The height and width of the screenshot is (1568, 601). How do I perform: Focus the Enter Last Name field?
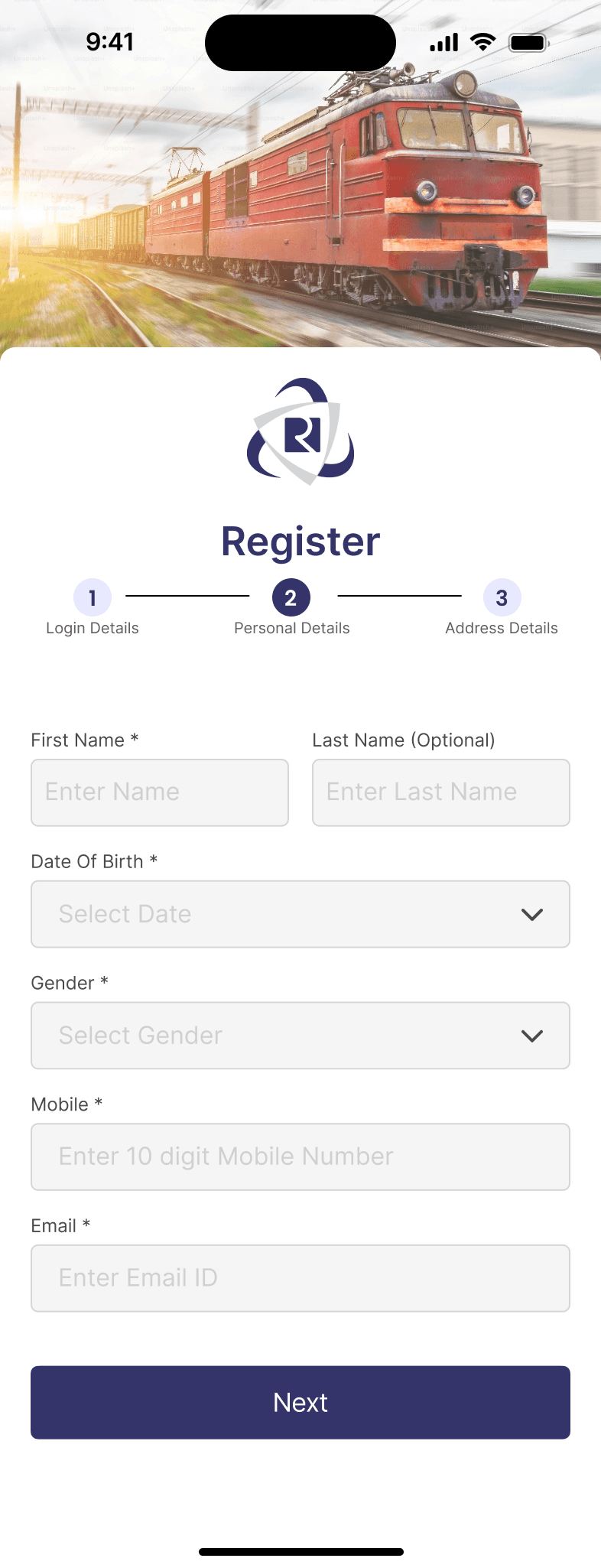(441, 792)
